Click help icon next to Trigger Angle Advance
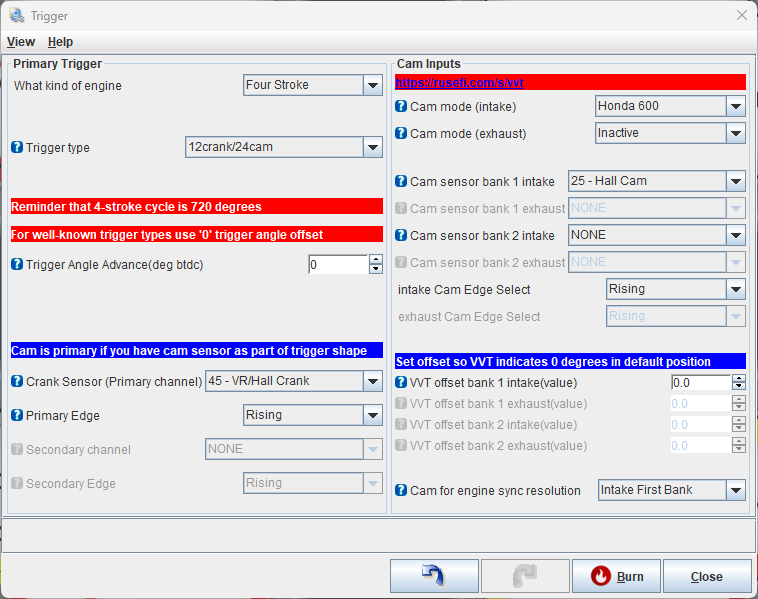Image resolution: width=758 pixels, height=599 pixels. (17, 265)
